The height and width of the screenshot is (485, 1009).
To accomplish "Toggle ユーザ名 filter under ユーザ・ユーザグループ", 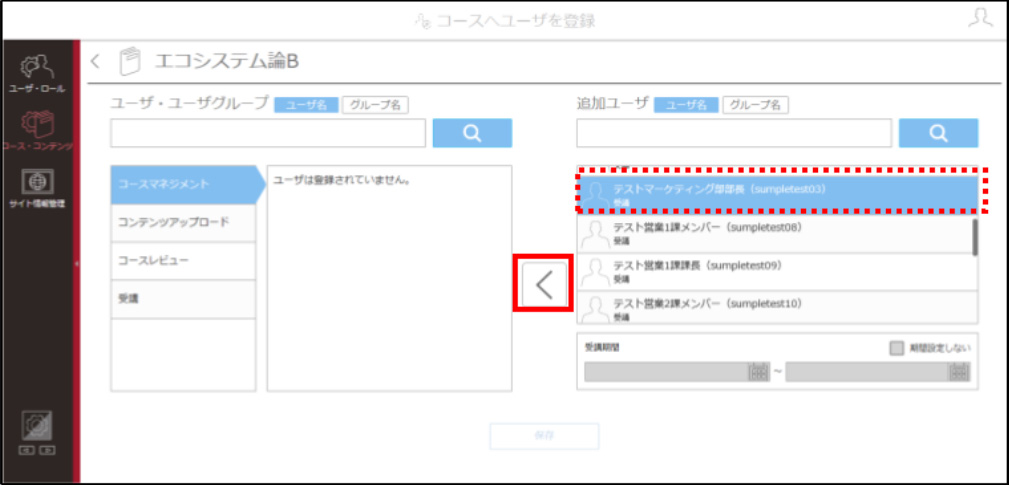I will [306, 105].
